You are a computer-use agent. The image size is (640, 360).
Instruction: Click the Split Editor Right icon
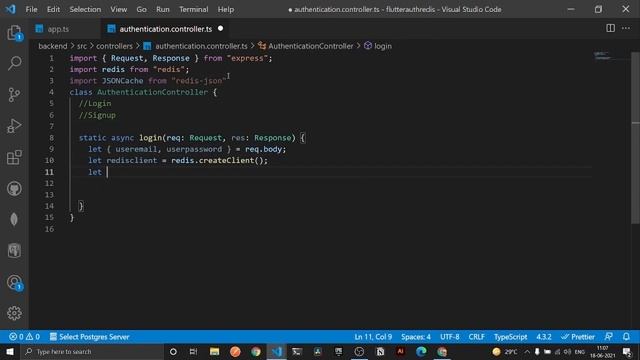click(610, 28)
